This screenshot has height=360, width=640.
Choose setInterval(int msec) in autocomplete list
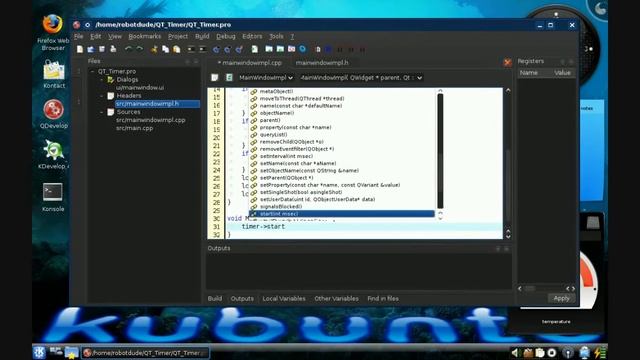tap(287, 156)
